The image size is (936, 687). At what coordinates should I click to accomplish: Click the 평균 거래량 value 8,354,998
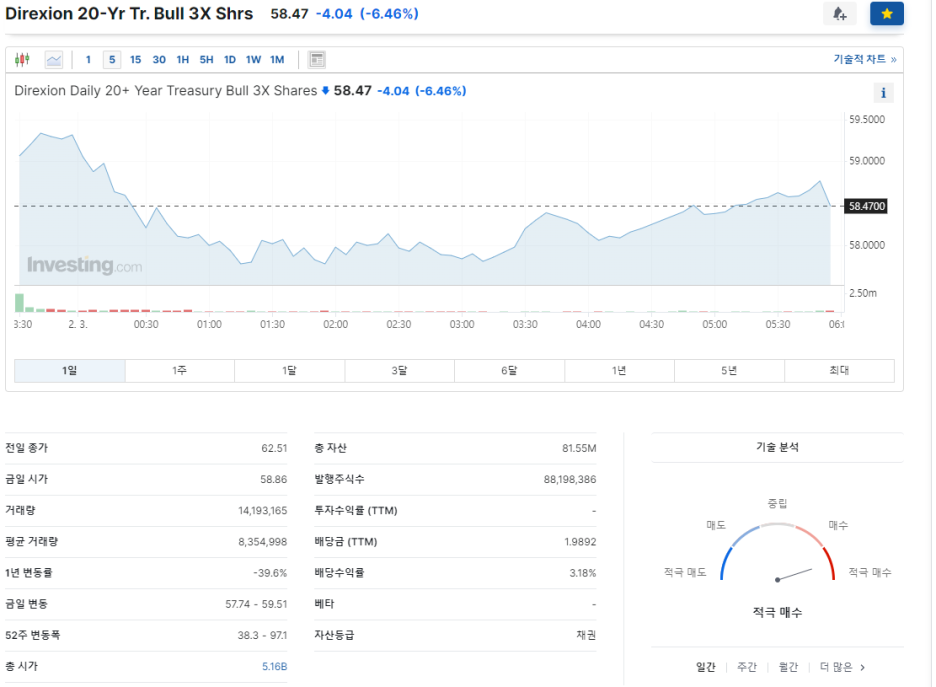[x=263, y=542]
